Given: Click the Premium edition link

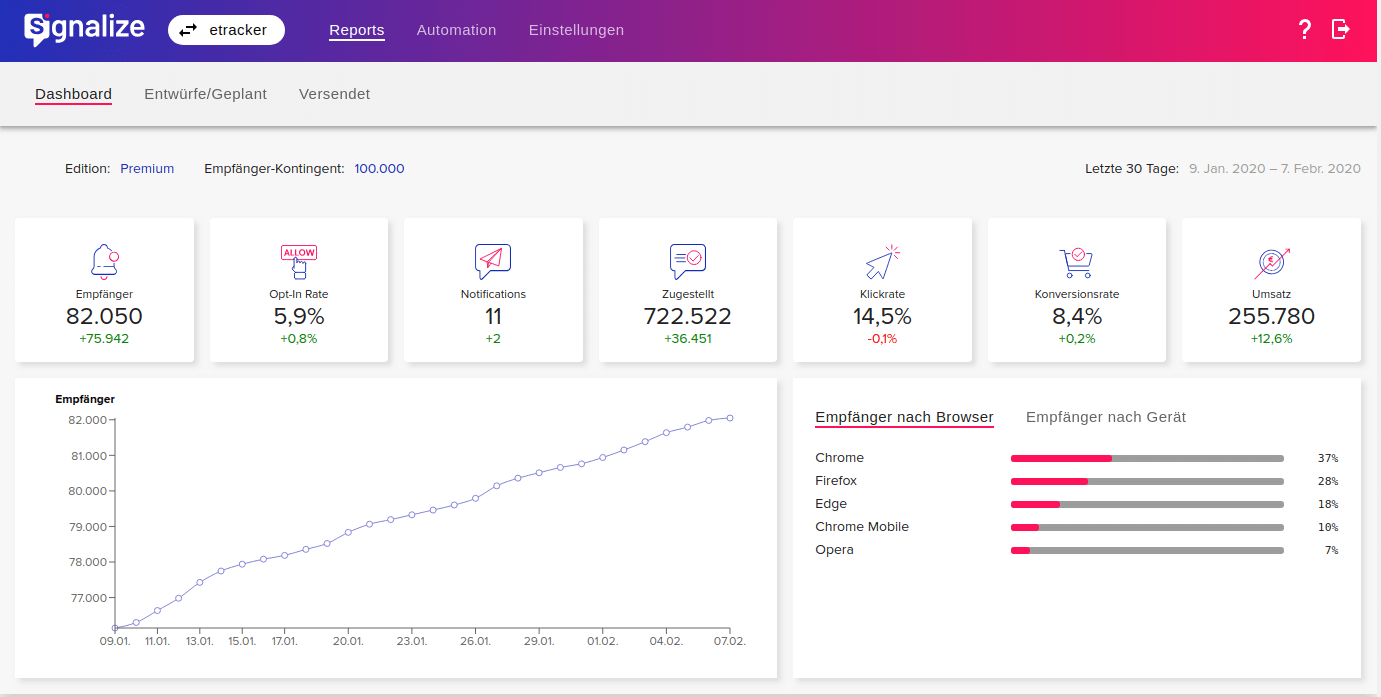Looking at the screenshot, I should pos(147,169).
